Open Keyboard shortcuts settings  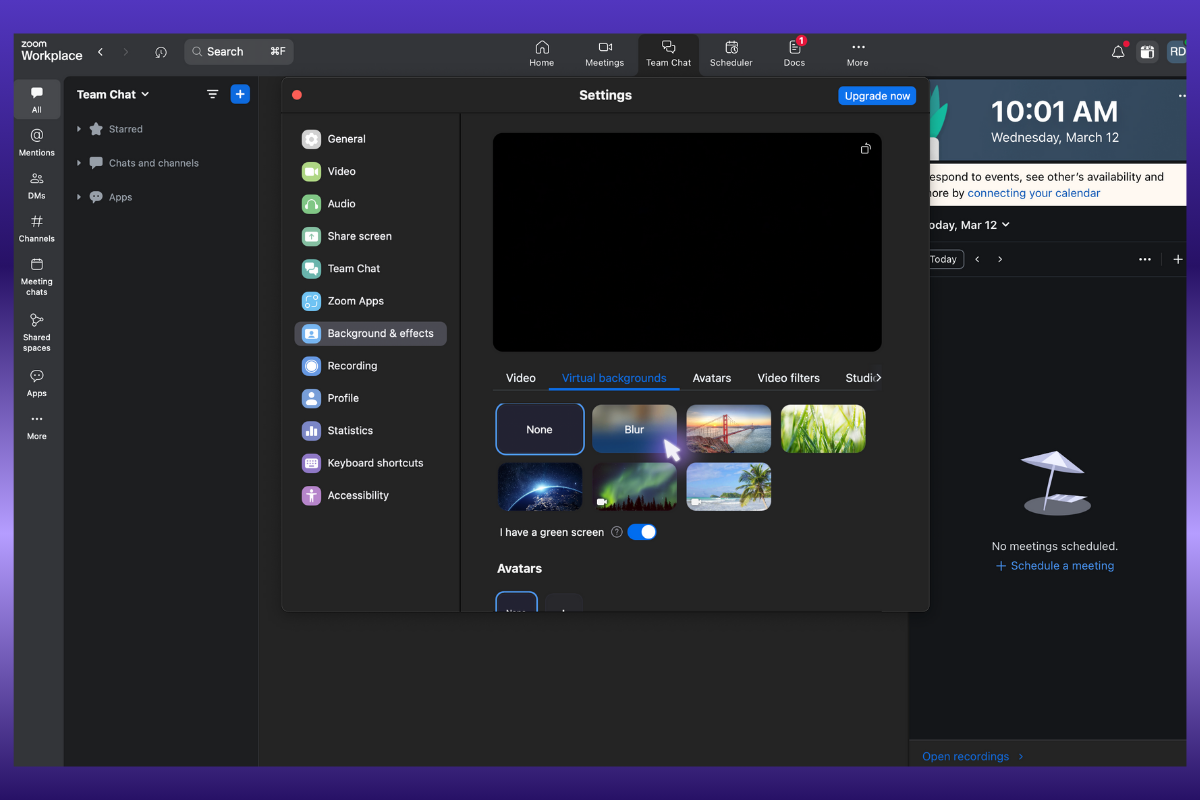[370, 463]
